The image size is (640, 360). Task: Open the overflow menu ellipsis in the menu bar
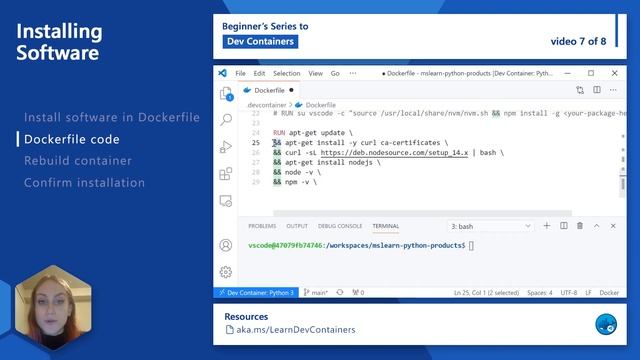click(x=353, y=73)
